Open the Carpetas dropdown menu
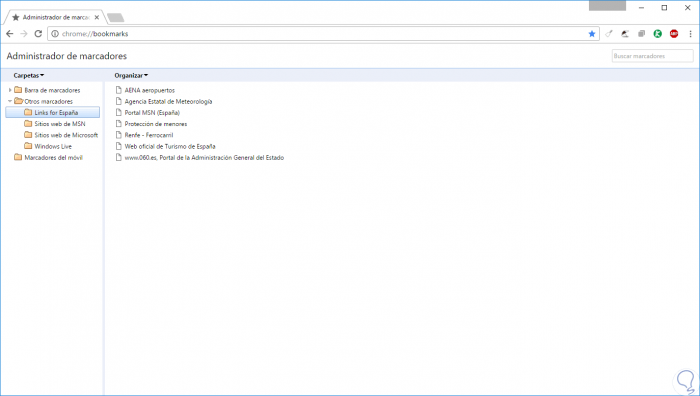The height and width of the screenshot is (396, 700). 29,75
